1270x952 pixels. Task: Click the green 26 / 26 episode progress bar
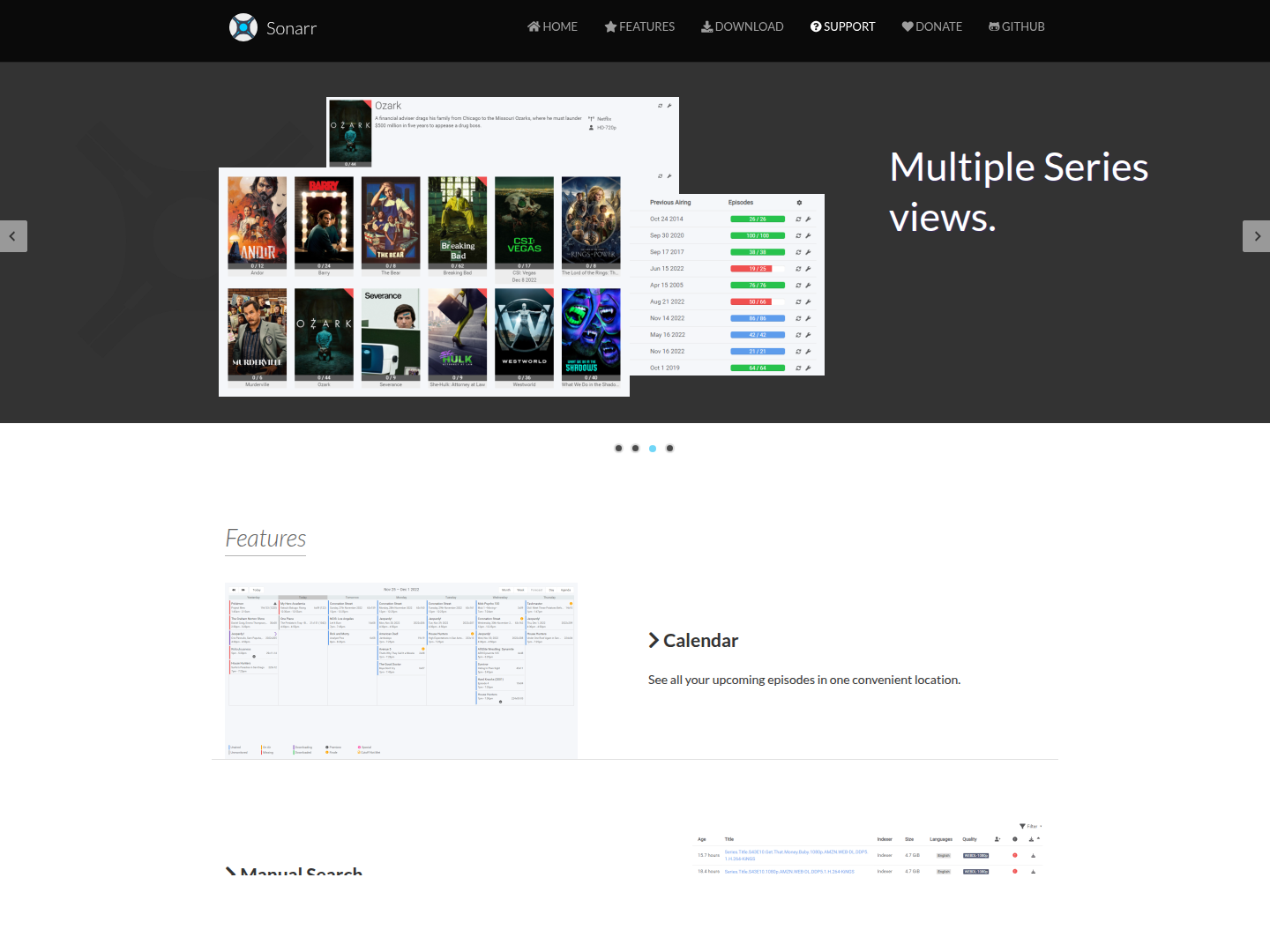[758, 219]
